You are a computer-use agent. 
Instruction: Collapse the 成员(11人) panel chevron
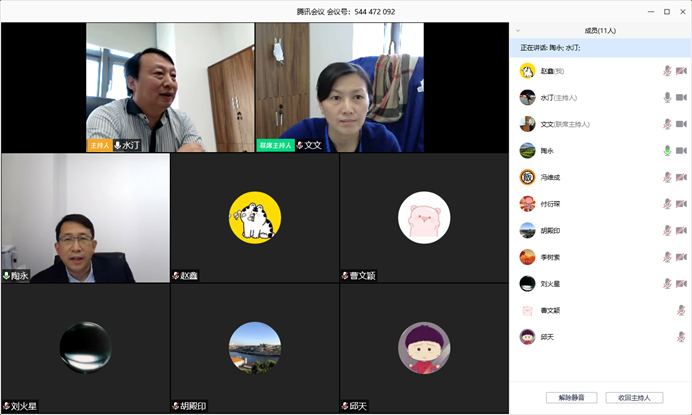tap(517, 31)
